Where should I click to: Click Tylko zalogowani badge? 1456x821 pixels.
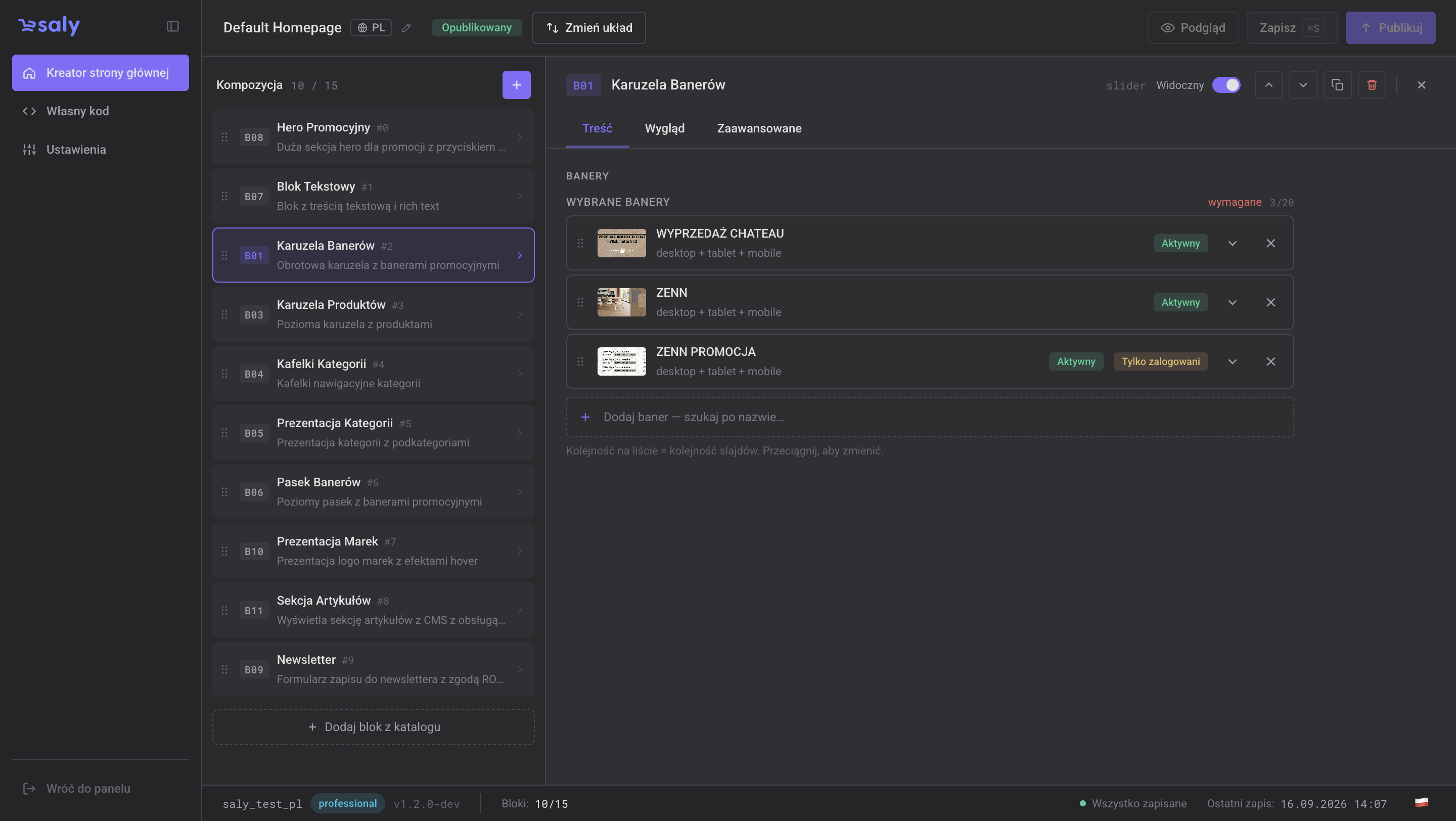1160,361
